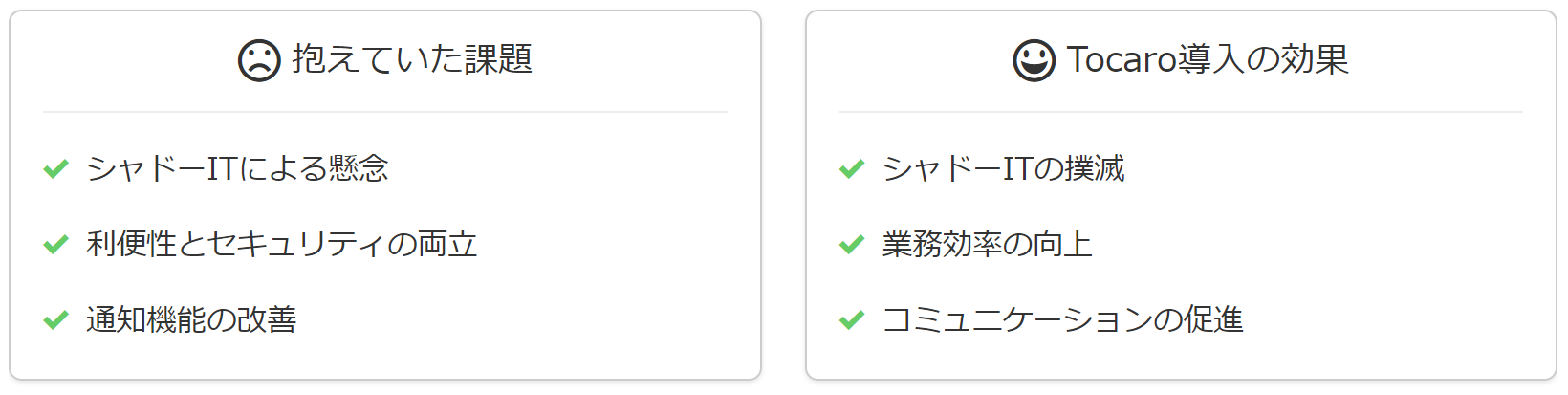Click the checkmark beside コミュニケーションの促進
This screenshot has width=1568, height=395.
point(852,319)
